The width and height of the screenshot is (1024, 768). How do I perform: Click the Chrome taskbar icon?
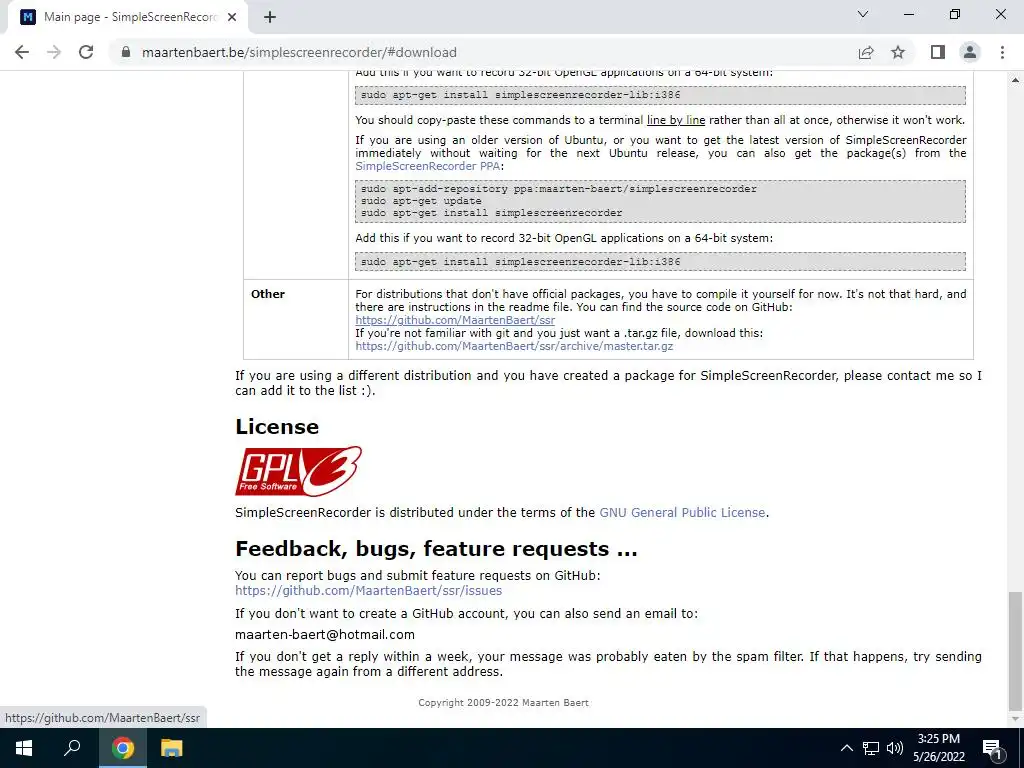(123, 748)
